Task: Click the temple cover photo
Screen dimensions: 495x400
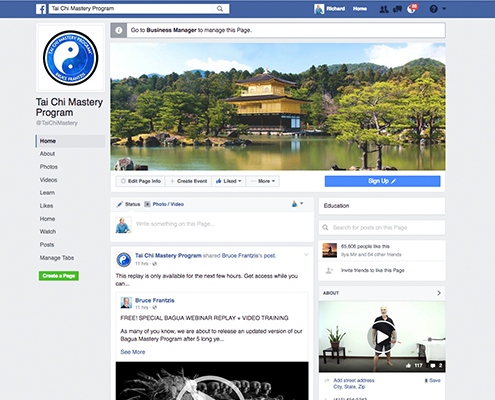Action: pos(278,107)
